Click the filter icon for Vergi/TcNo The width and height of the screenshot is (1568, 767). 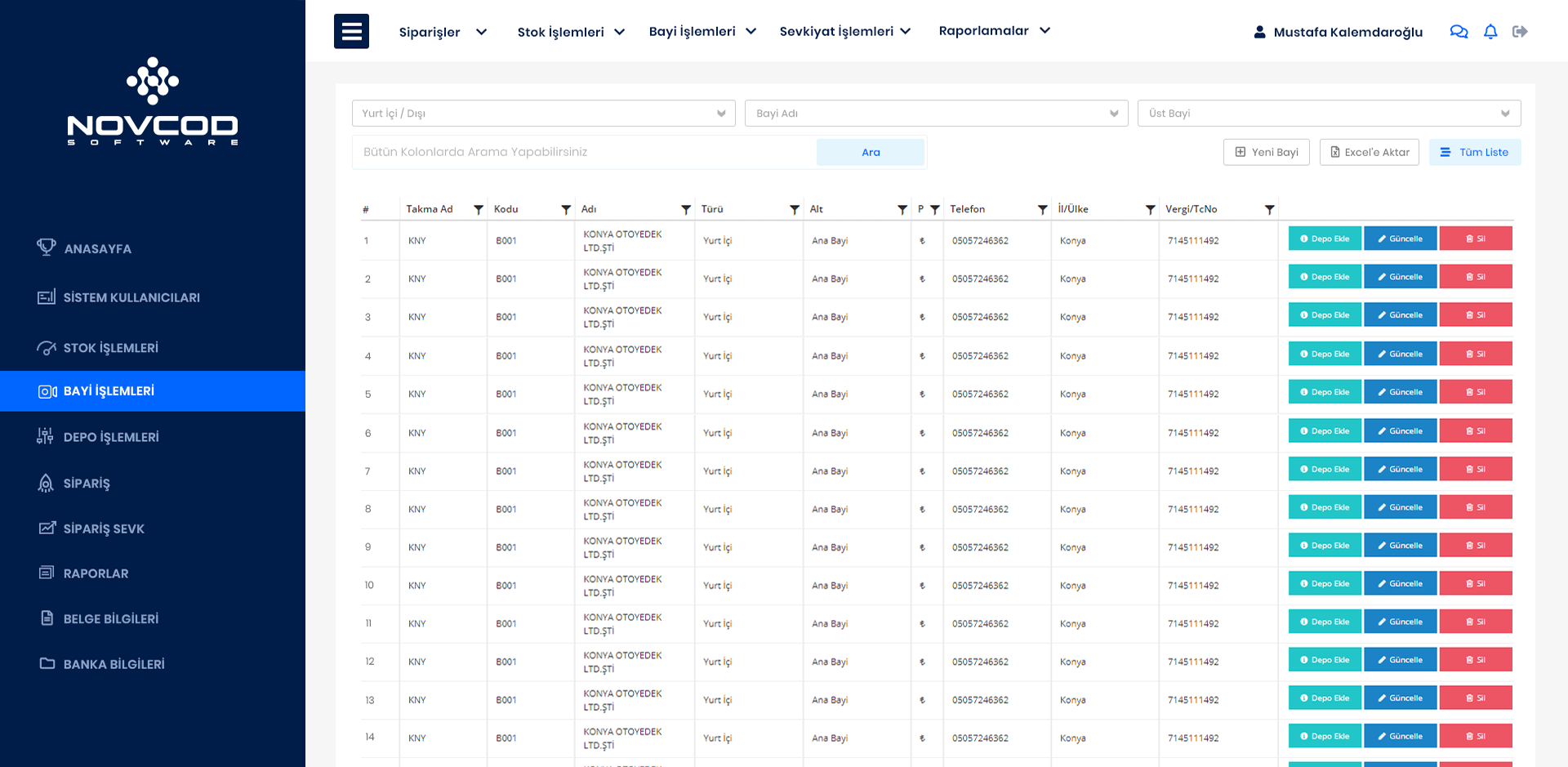coord(1270,210)
